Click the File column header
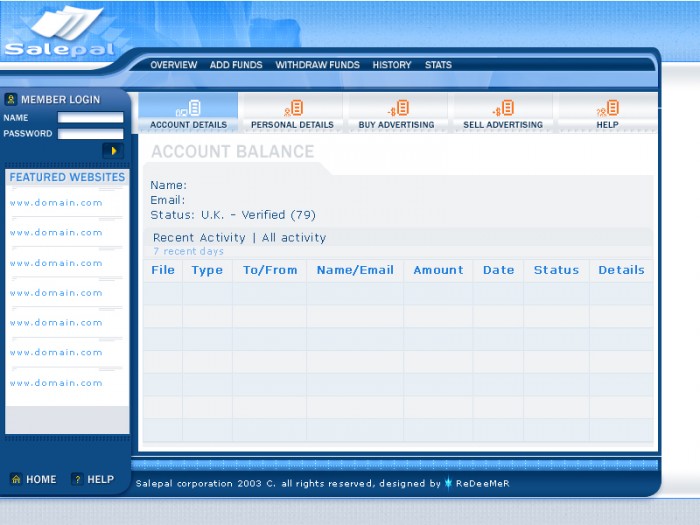This screenshot has height=525, width=700. point(163,270)
